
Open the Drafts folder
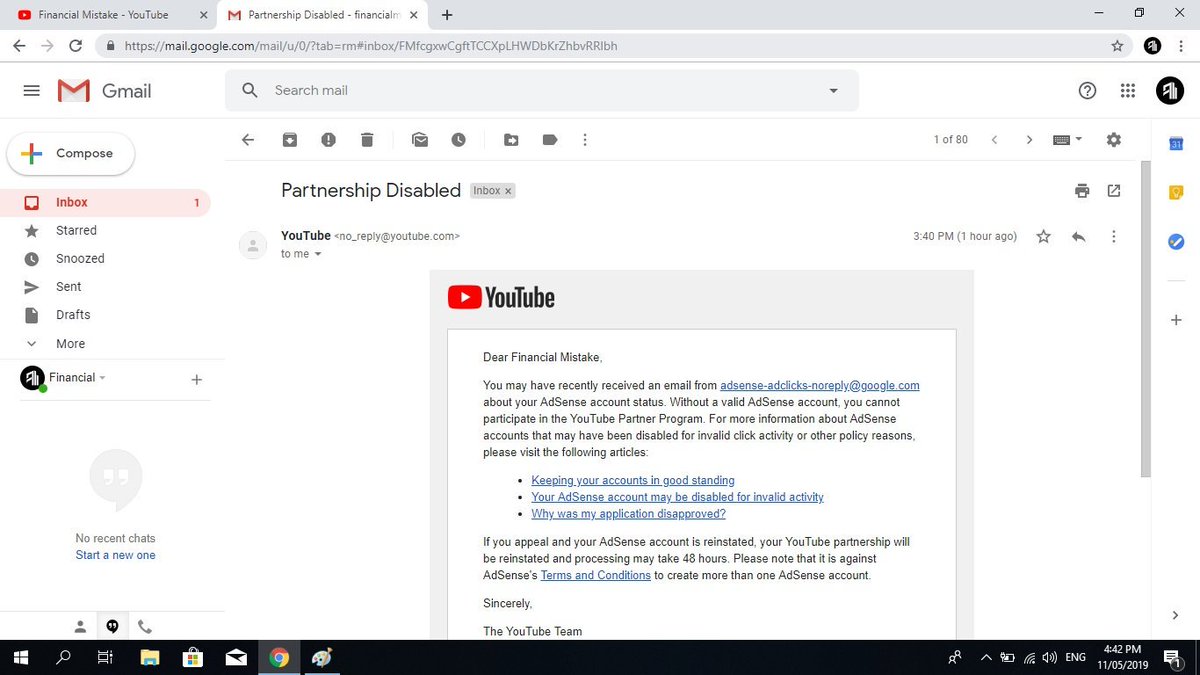[x=105, y=314]
